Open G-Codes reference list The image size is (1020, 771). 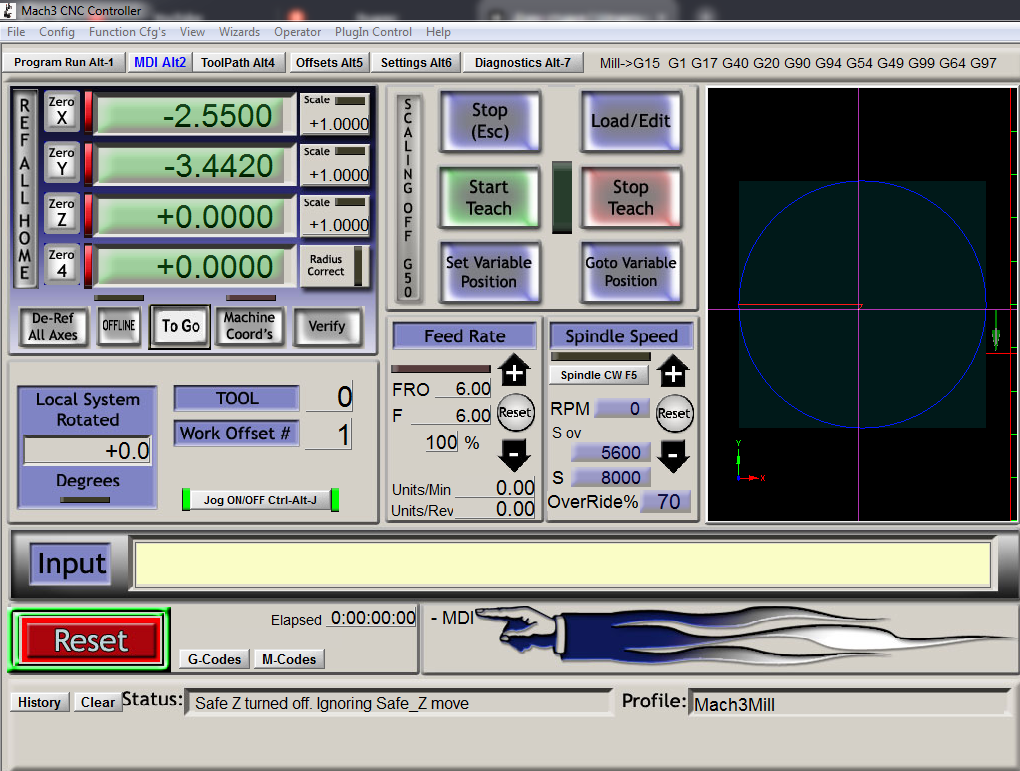(x=214, y=659)
